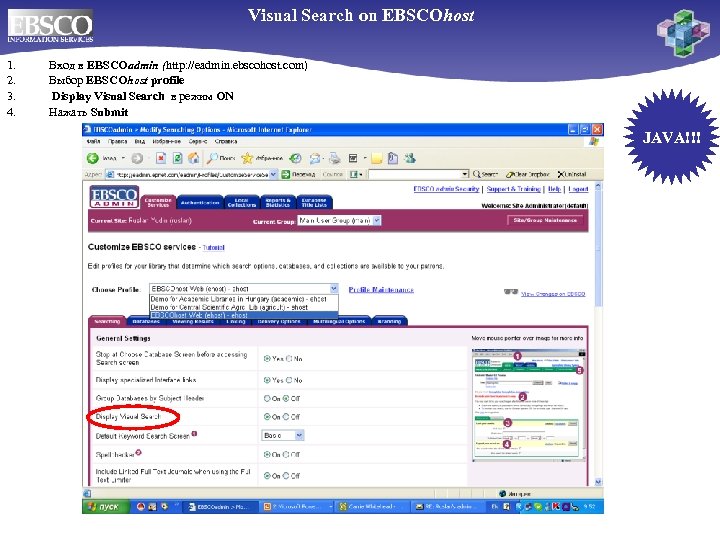The width and height of the screenshot is (720, 540).
Task: Click into the browser address bar field
Action: [x=191, y=174]
